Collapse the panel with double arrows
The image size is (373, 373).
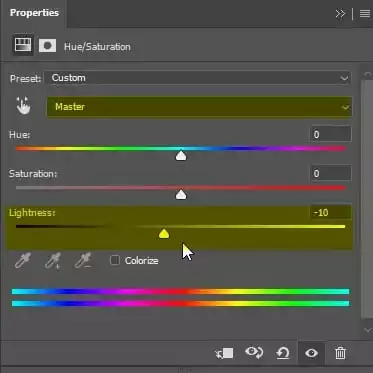point(340,14)
